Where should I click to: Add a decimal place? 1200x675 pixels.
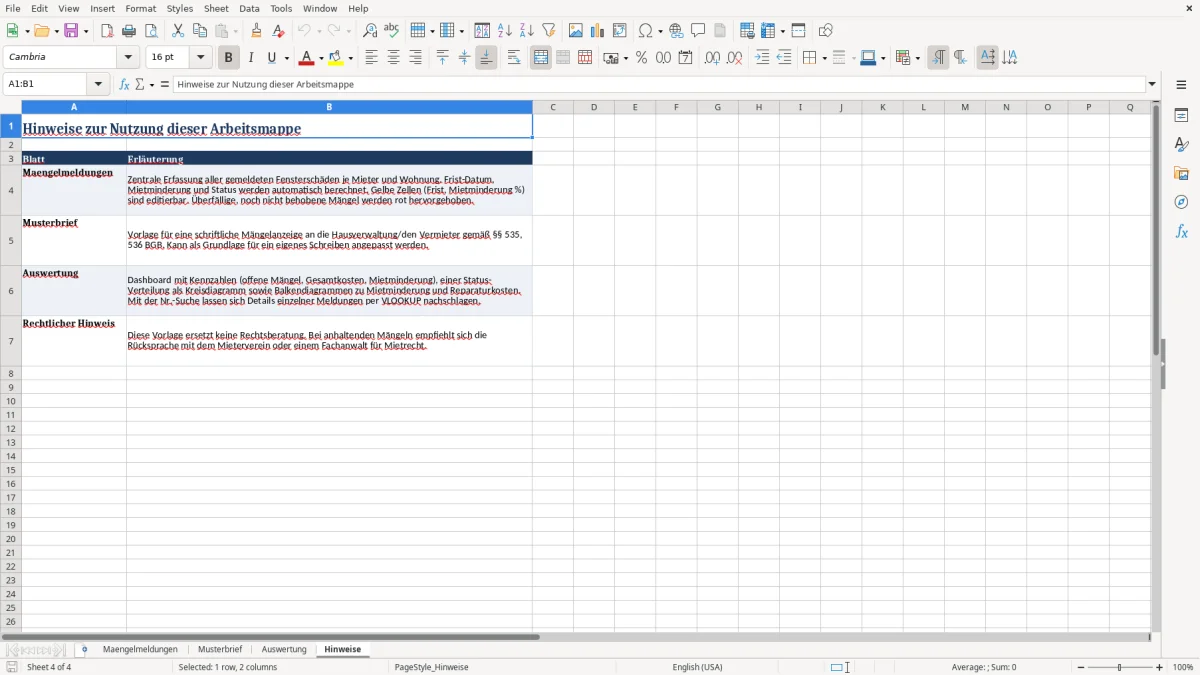pos(712,58)
